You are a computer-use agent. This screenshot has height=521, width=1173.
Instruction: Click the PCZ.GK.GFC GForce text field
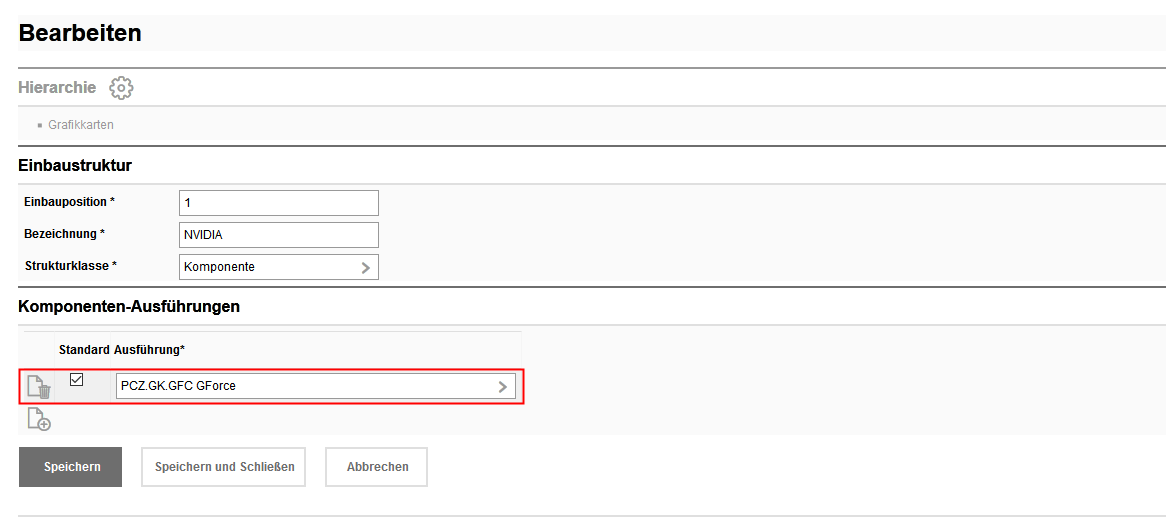click(x=300, y=386)
